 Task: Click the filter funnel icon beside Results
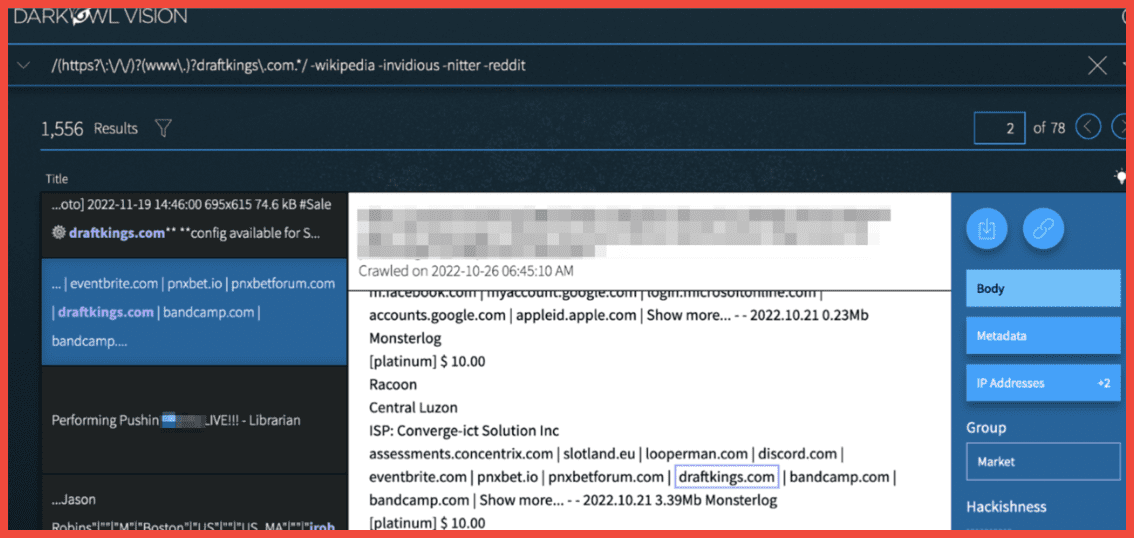coord(163,129)
